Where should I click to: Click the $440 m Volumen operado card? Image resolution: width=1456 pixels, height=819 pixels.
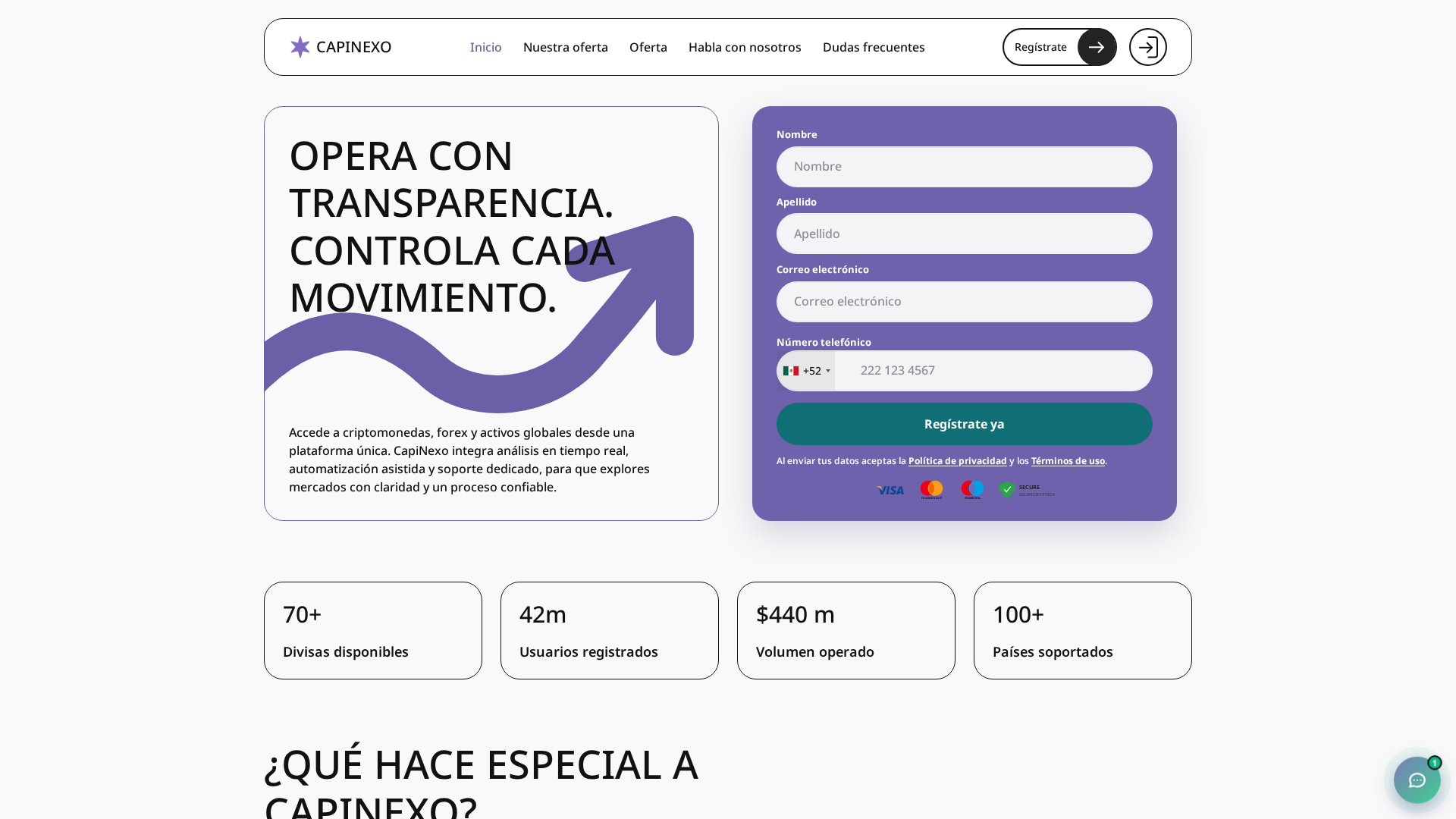click(x=846, y=630)
